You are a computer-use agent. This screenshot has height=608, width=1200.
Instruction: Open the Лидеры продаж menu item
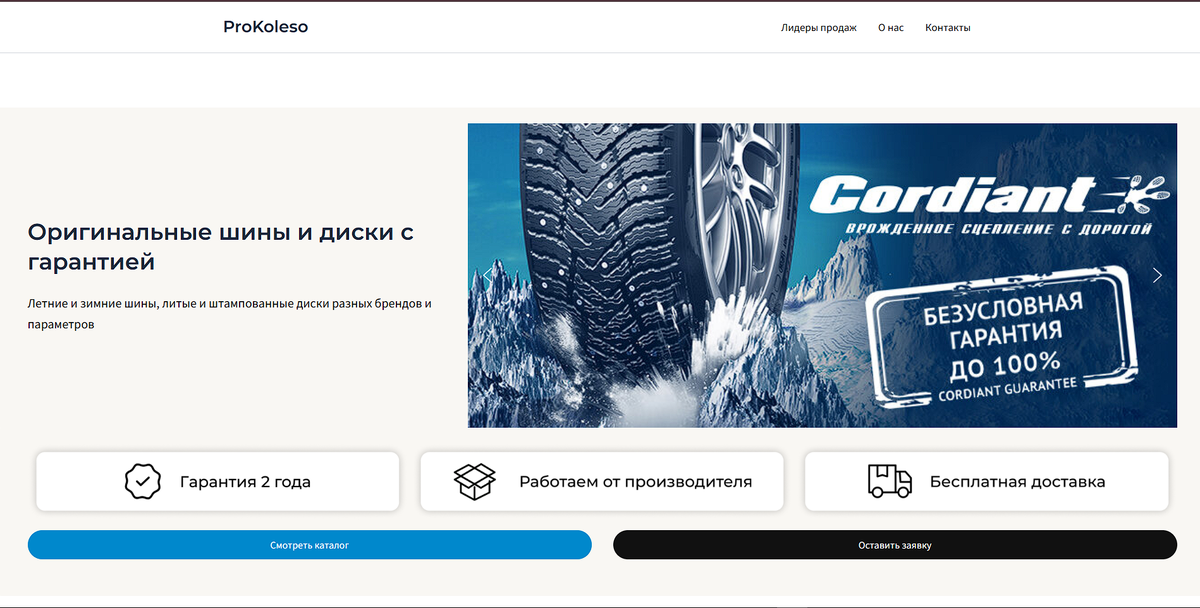pyautogui.click(x=819, y=28)
